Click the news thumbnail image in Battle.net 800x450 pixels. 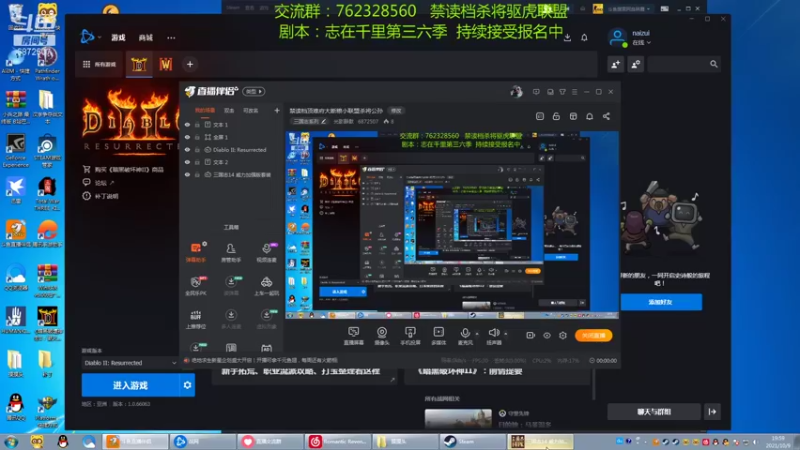coord(458,418)
